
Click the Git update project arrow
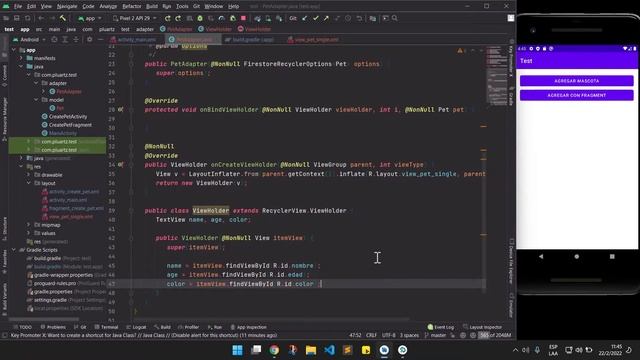[304, 18]
